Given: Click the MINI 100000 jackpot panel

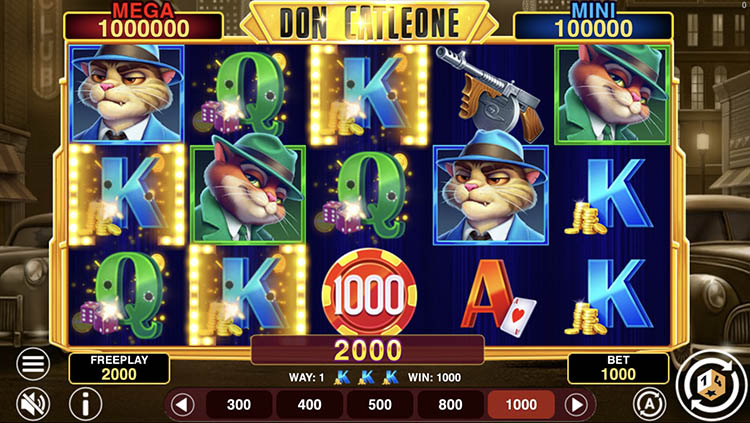Looking at the screenshot, I should click(593, 22).
